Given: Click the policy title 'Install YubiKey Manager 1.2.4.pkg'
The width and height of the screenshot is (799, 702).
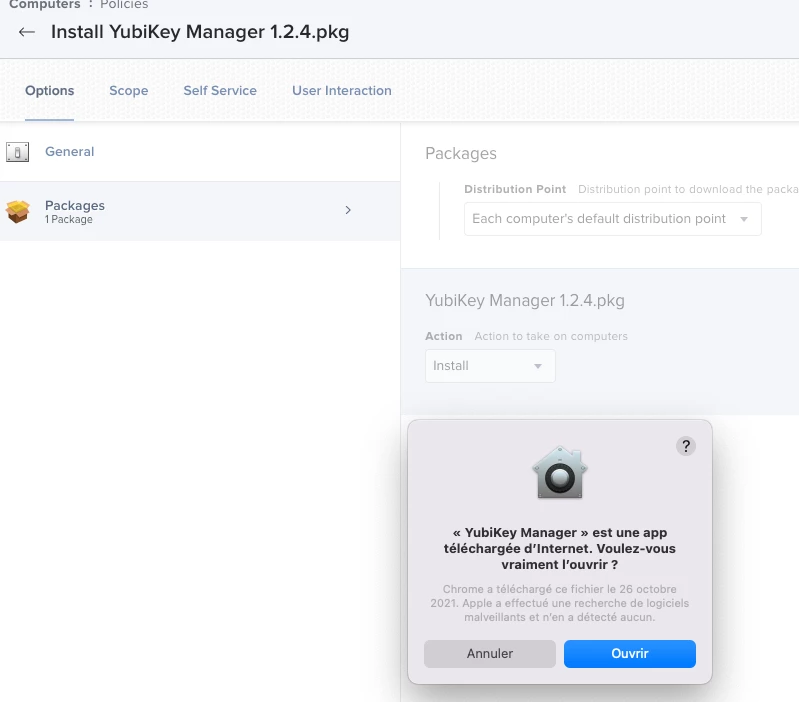Looking at the screenshot, I should 200,32.
